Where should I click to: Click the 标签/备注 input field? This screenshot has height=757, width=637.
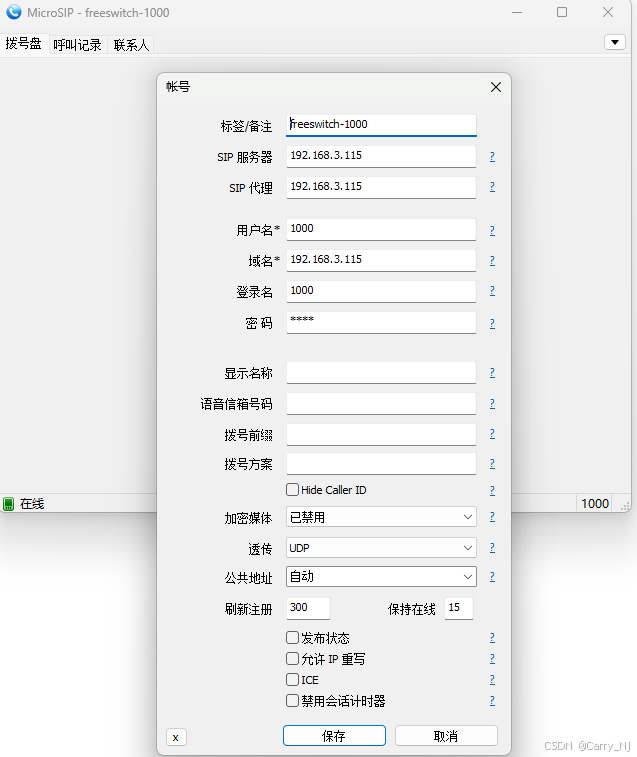(381, 125)
